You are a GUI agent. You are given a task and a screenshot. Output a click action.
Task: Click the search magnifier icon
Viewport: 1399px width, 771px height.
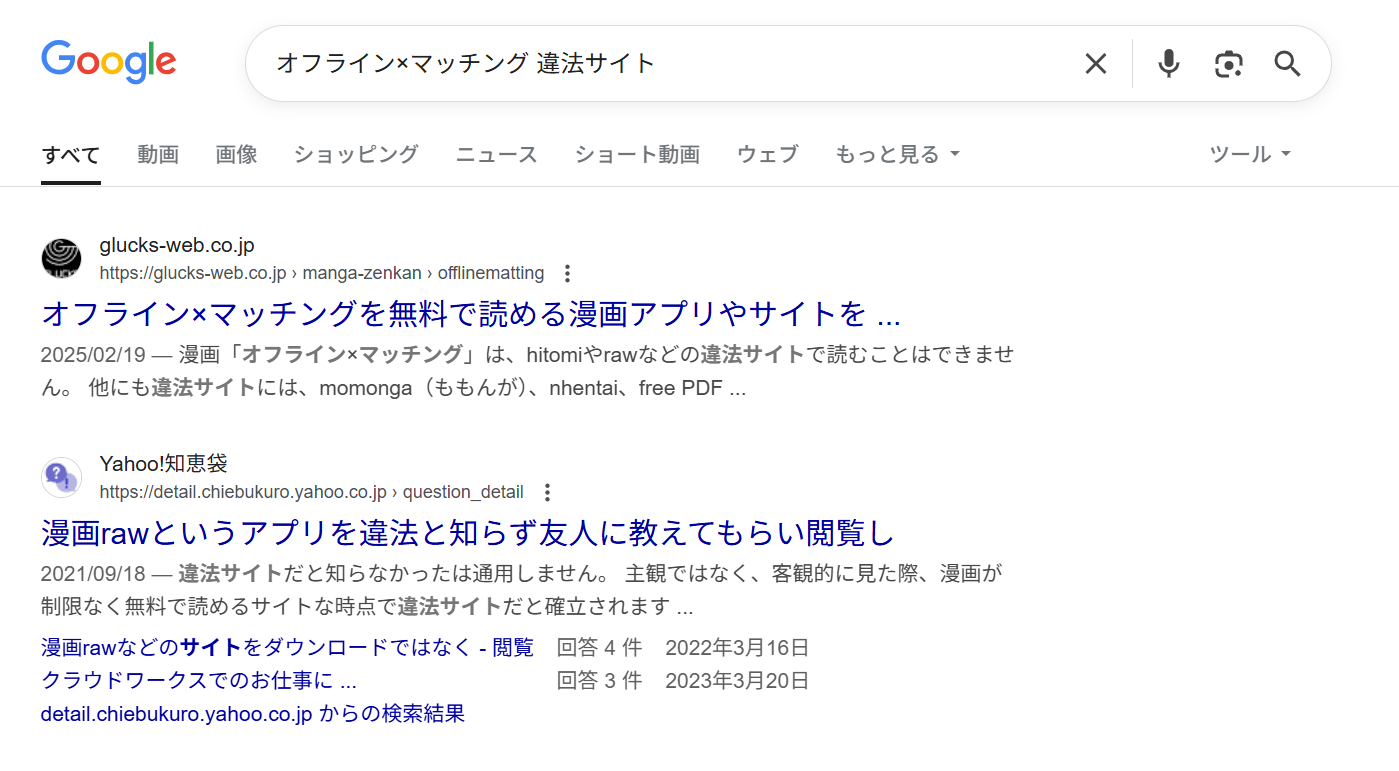pos(1286,63)
